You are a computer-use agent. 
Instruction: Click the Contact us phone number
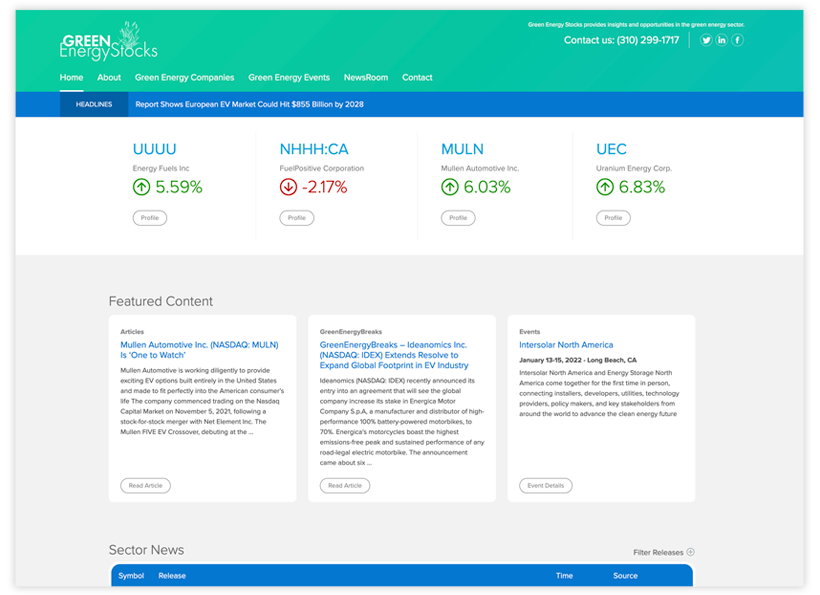point(647,40)
